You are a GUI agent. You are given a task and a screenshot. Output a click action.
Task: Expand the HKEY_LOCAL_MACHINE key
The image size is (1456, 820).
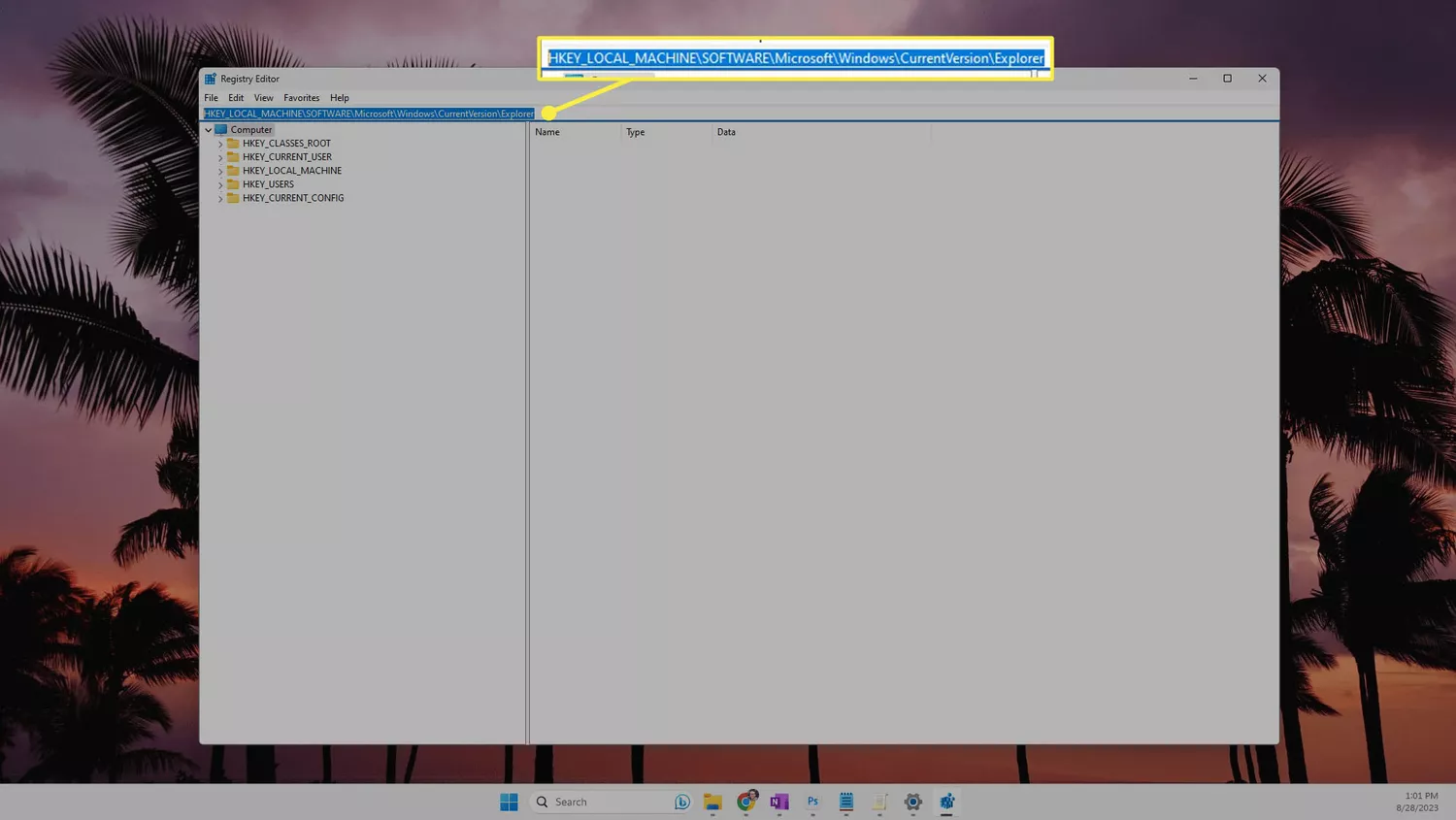(220, 171)
